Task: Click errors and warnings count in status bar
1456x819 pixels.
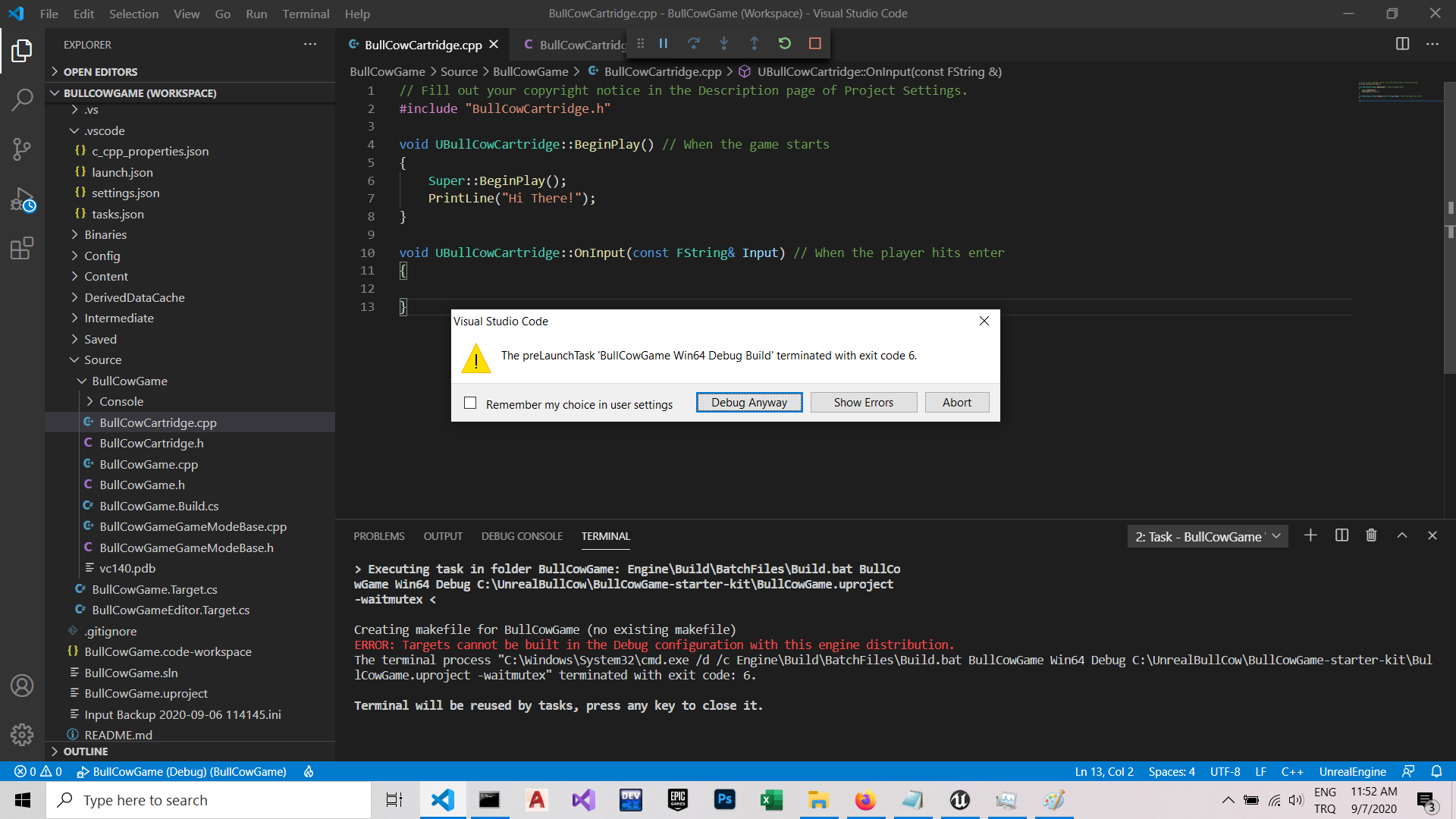Action: click(x=38, y=771)
